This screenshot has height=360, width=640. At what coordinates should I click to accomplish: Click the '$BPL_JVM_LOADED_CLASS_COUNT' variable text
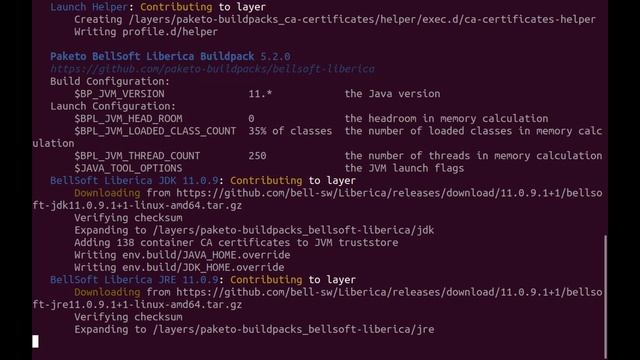point(155,131)
